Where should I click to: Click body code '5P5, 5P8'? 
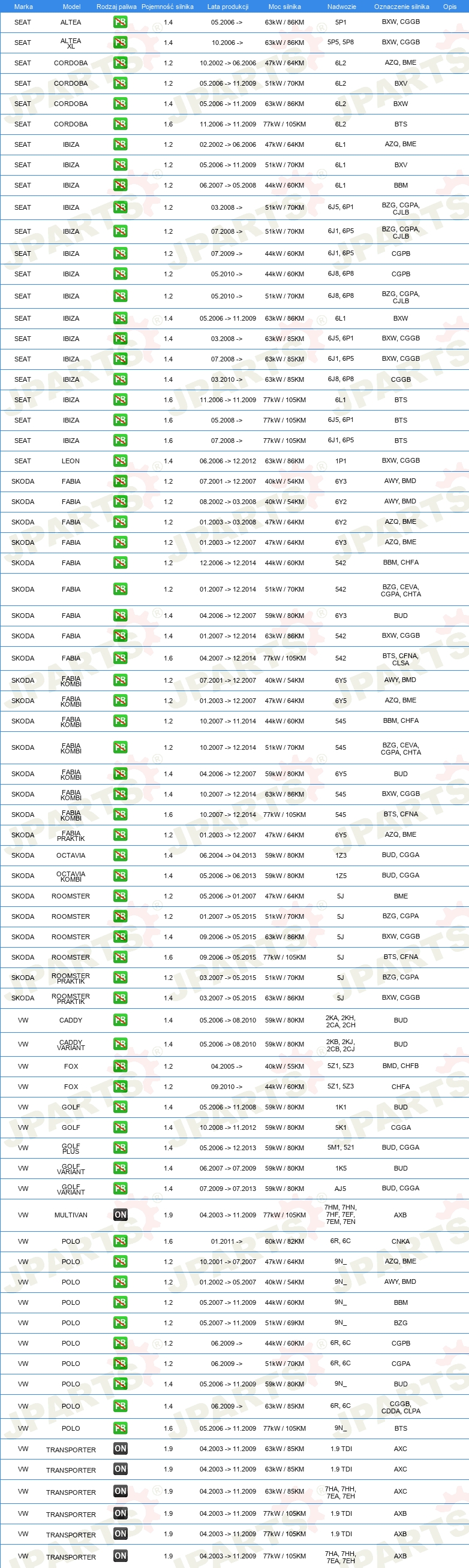coord(341,43)
